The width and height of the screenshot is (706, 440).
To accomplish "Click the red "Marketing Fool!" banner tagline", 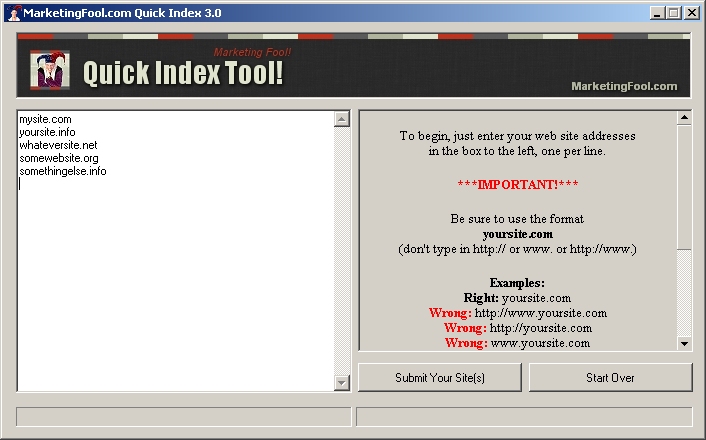I will (x=252, y=52).
